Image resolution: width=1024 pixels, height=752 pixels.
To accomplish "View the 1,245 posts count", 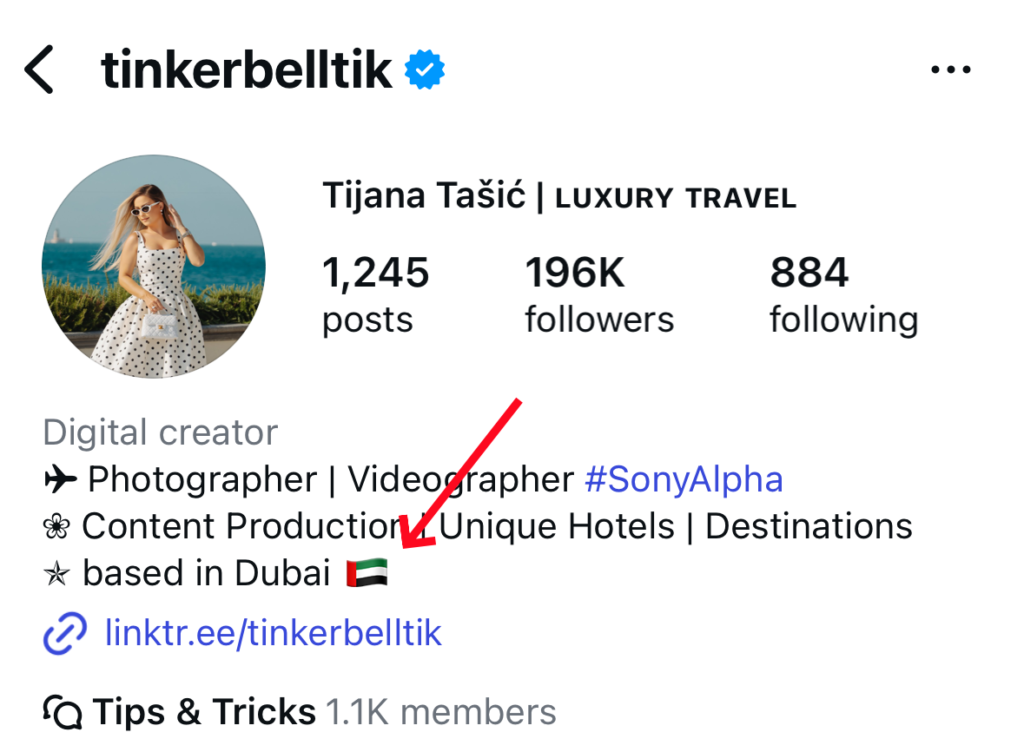I will (375, 294).
